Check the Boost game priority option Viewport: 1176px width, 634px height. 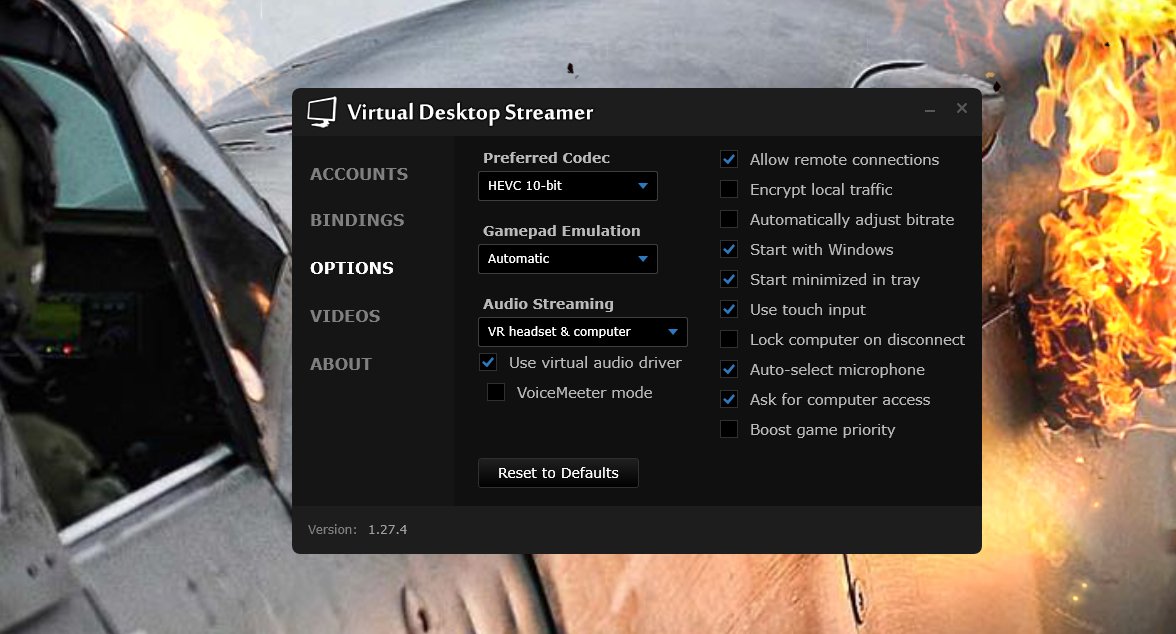730,430
